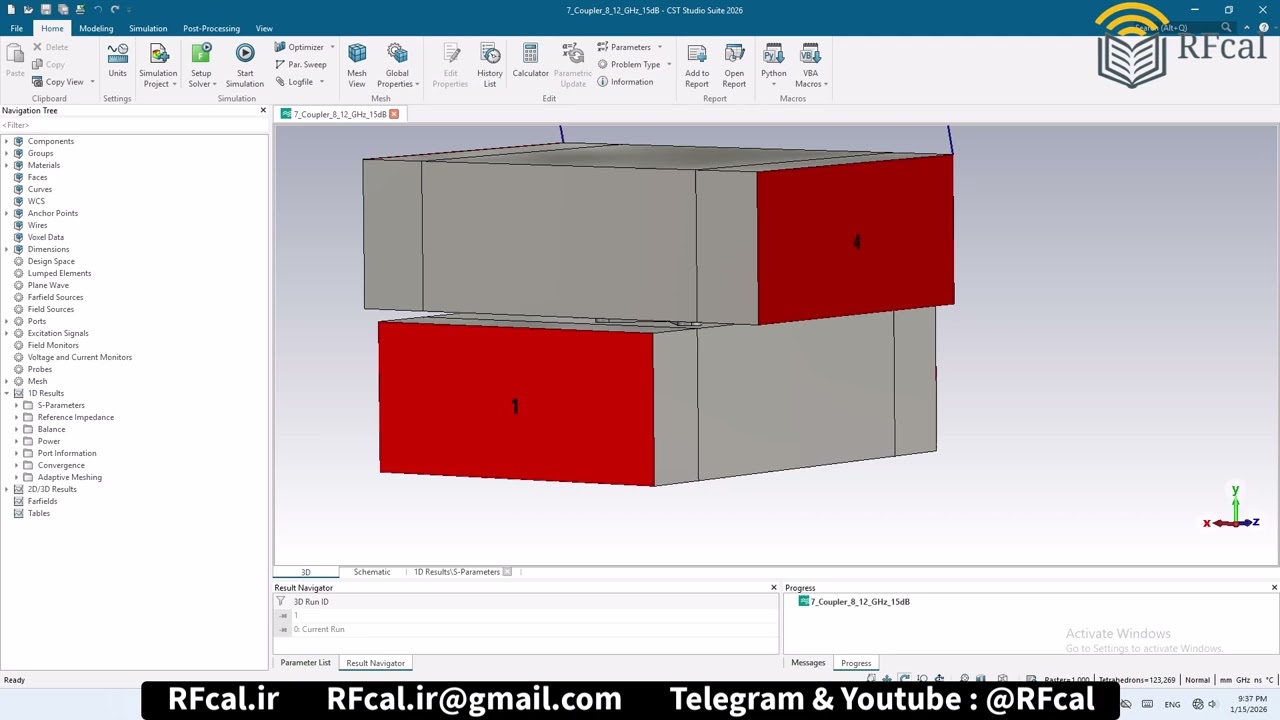
Task: Click the Redo arrow in quick access toolbar
Action: (115, 9)
